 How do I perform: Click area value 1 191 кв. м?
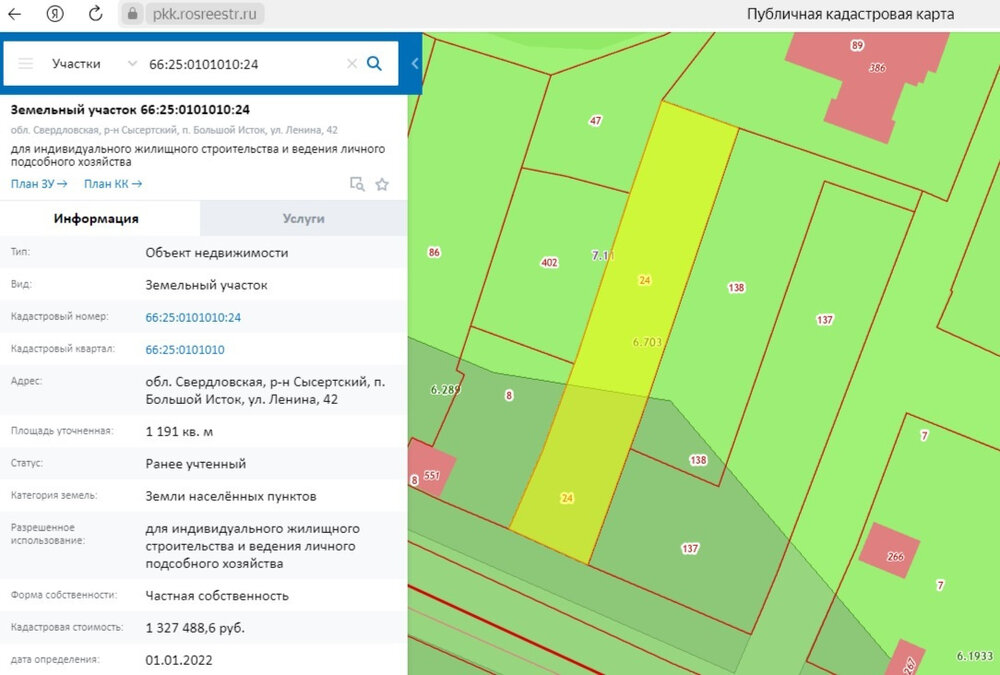point(179,431)
